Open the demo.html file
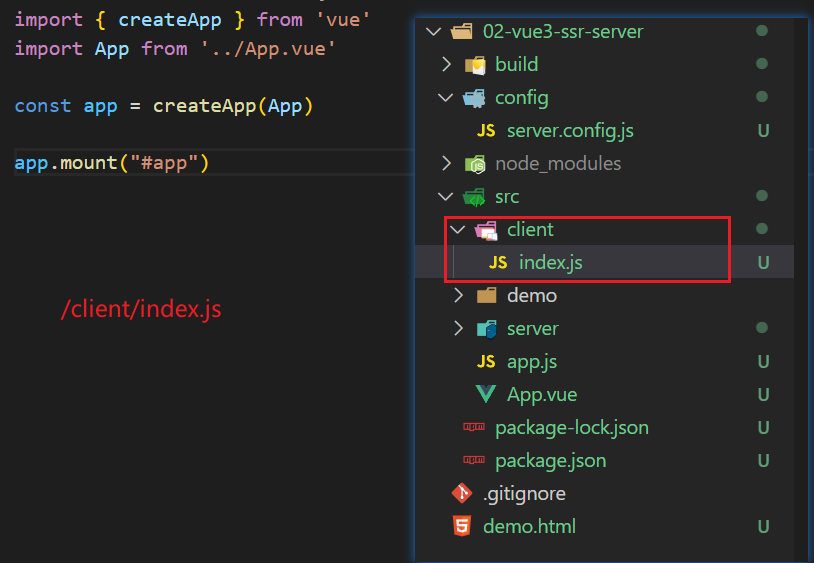The width and height of the screenshot is (814, 563). pos(530,527)
